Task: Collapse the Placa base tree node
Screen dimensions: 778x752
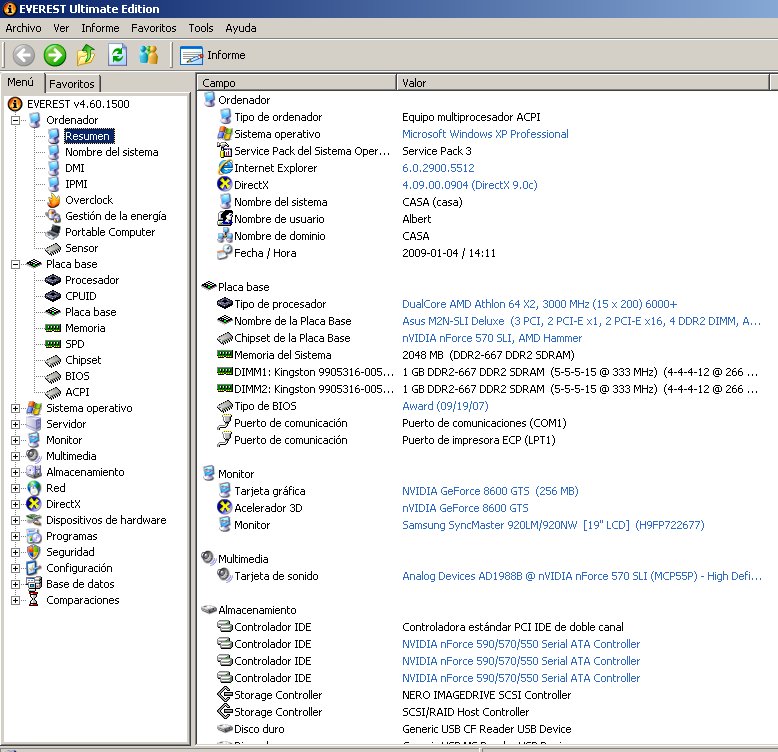Action: pyautogui.click(x=16, y=264)
